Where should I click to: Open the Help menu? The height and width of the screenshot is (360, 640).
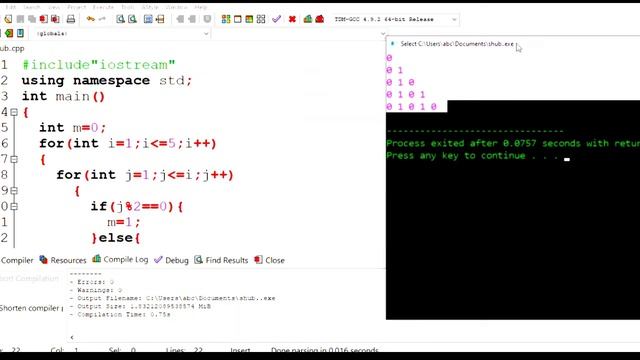[x=200, y=7]
